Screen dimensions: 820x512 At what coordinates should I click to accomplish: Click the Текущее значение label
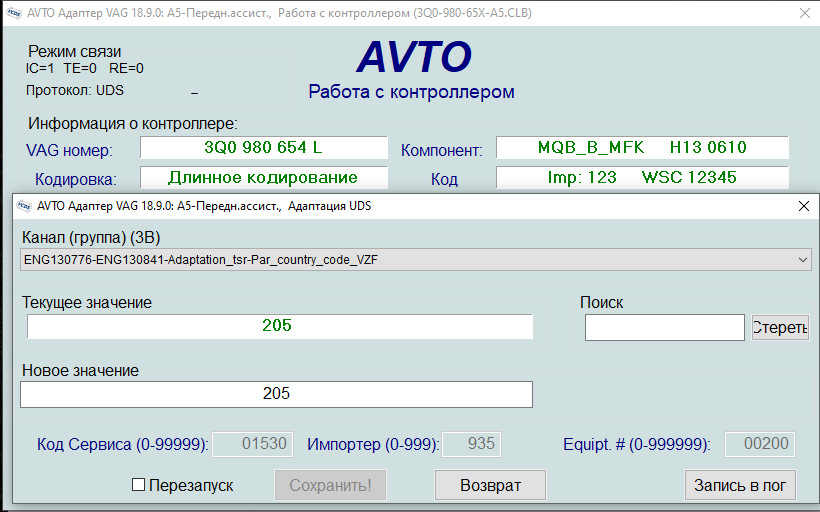87,303
